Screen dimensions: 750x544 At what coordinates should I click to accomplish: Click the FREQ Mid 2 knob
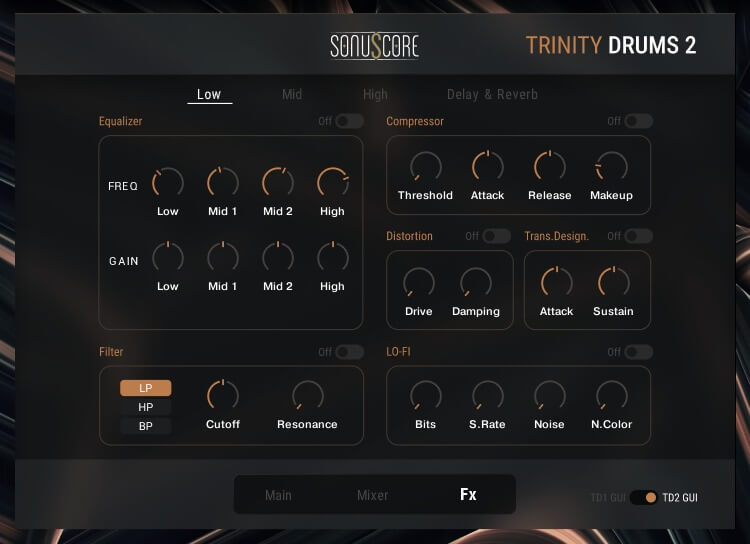pyautogui.click(x=278, y=183)
